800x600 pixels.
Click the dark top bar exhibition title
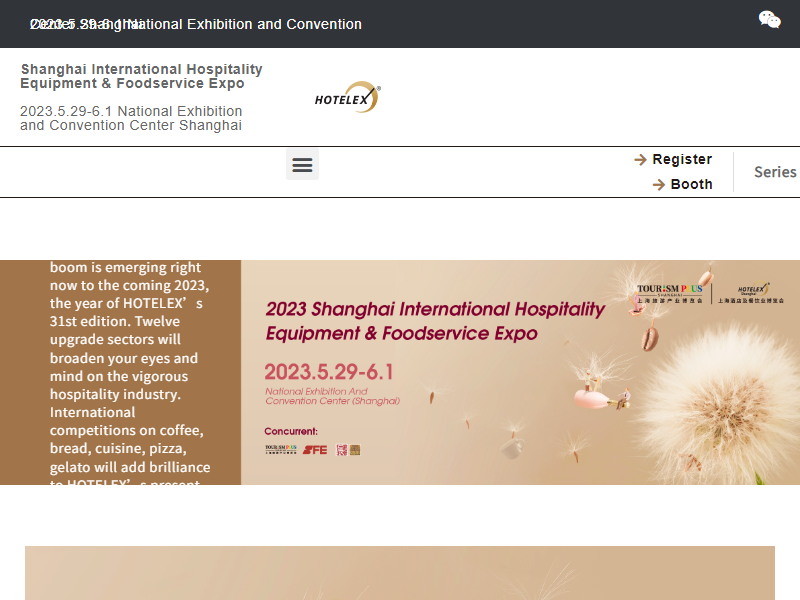(x=196, y=24)
